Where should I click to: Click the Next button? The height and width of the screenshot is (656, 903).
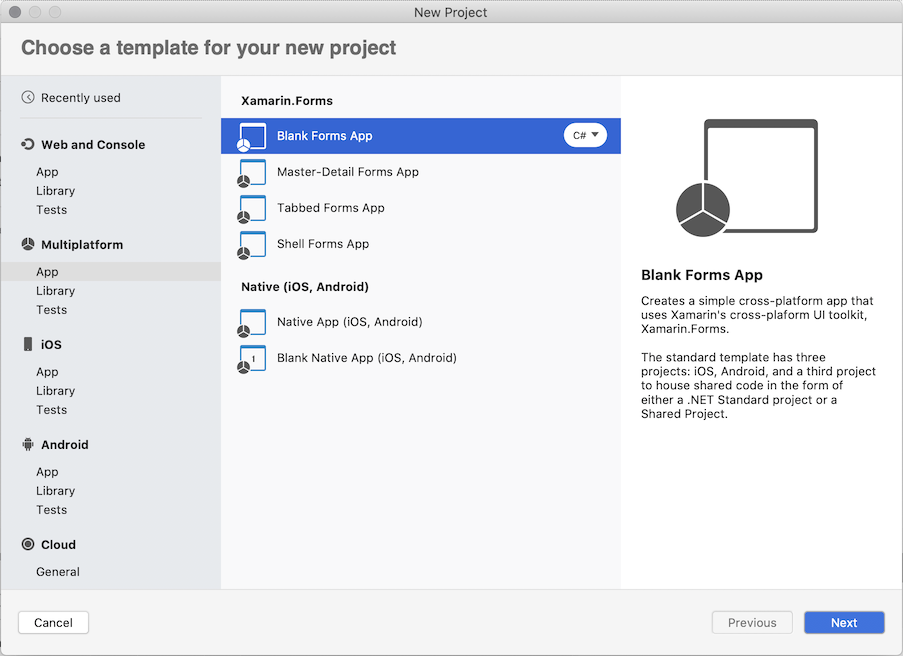(844, 623)
